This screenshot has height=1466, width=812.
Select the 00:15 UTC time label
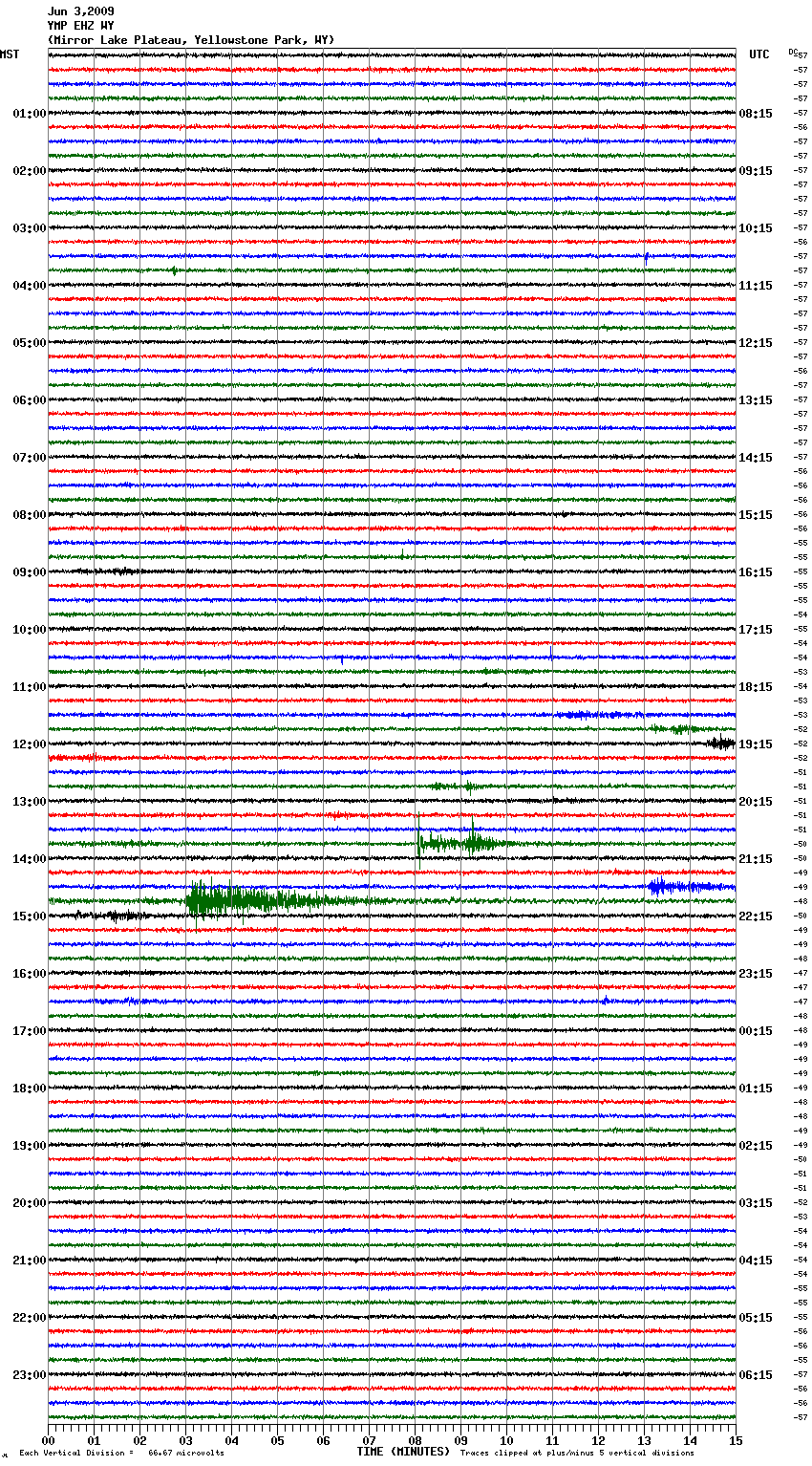click(756, 1031)
